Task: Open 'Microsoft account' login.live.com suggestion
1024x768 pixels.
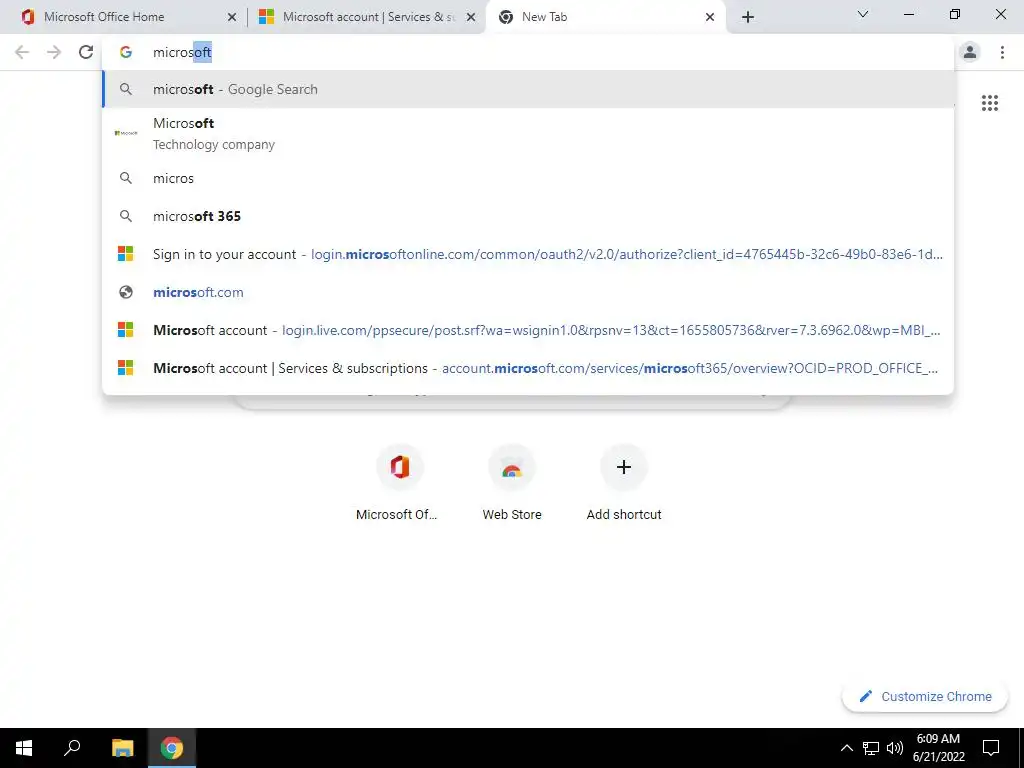Action: 528,330
